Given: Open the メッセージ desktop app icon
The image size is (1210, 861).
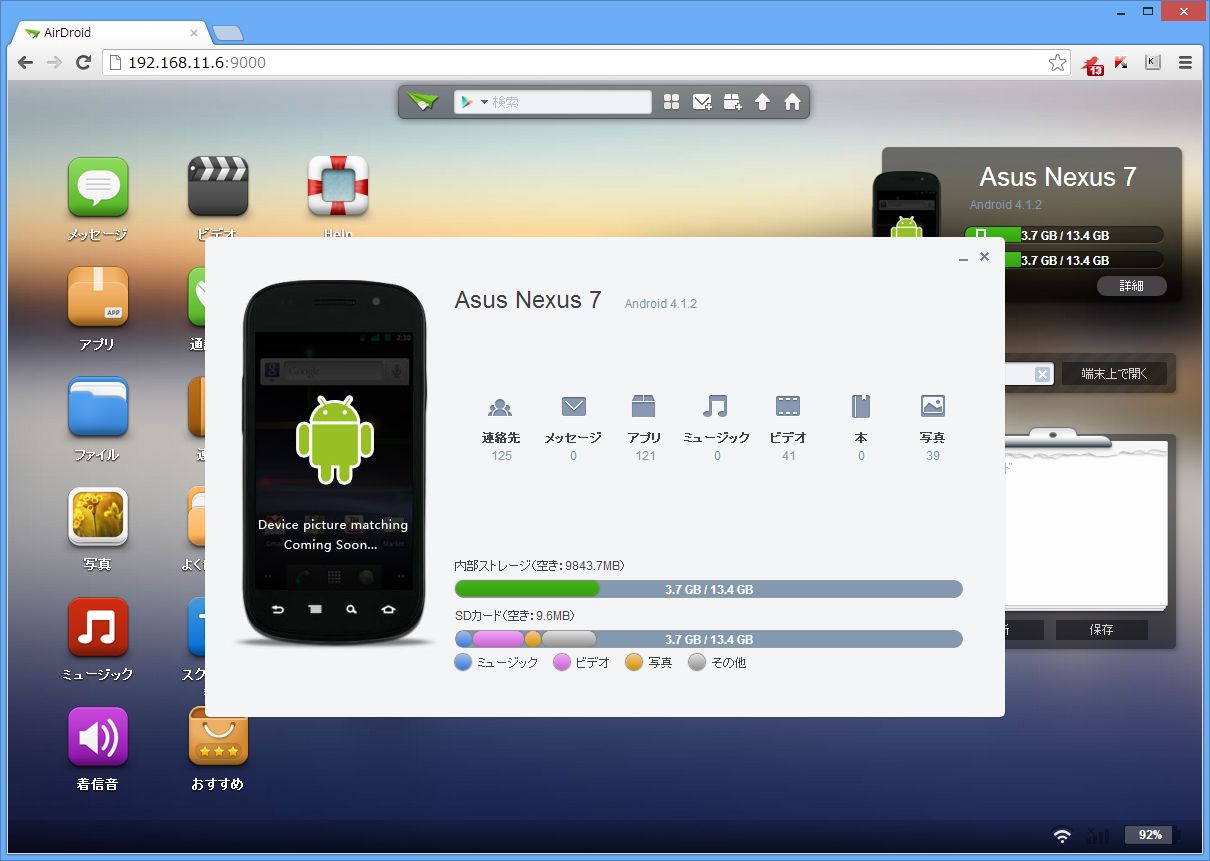Looking at the screenshot, I should coord(98,187).
